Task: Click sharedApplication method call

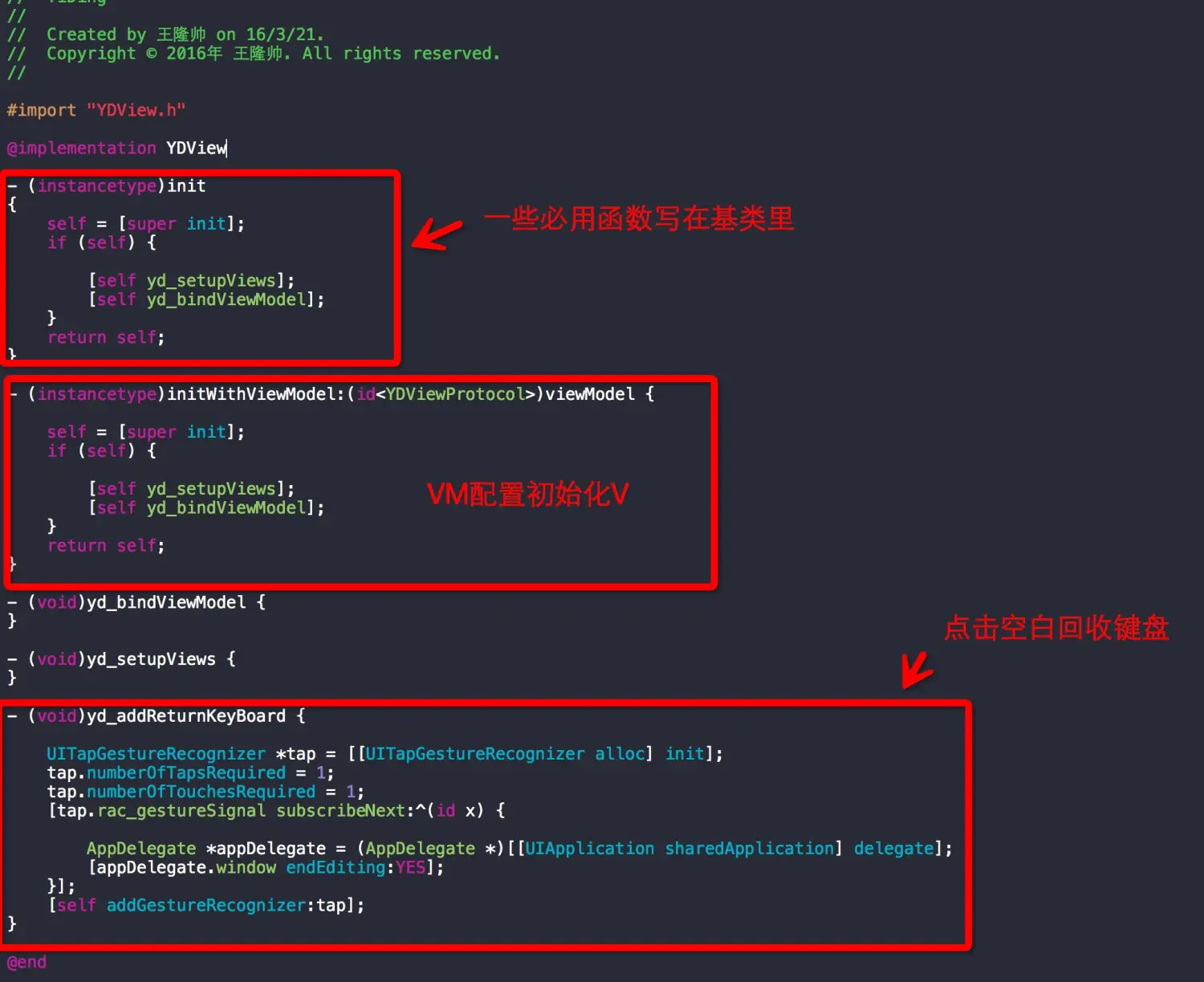Action: pyautogui.click(x=750, y=849)
